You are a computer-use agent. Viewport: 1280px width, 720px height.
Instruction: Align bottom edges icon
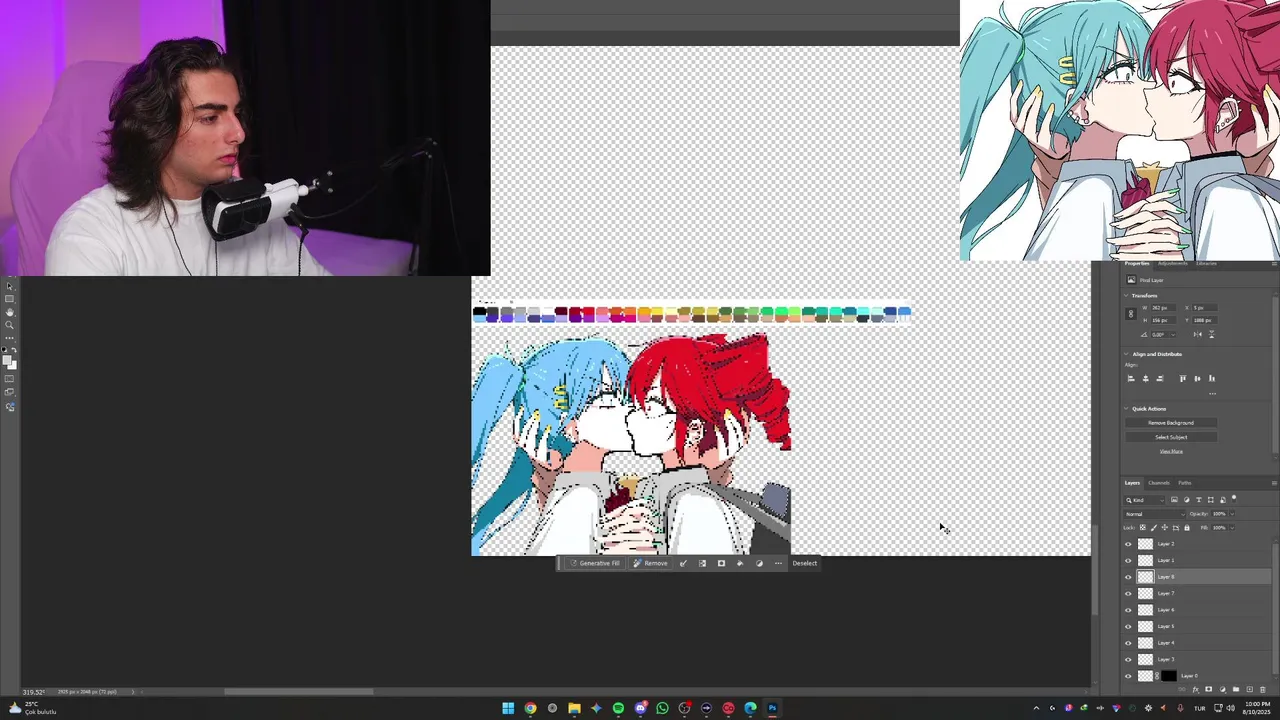1212,379
